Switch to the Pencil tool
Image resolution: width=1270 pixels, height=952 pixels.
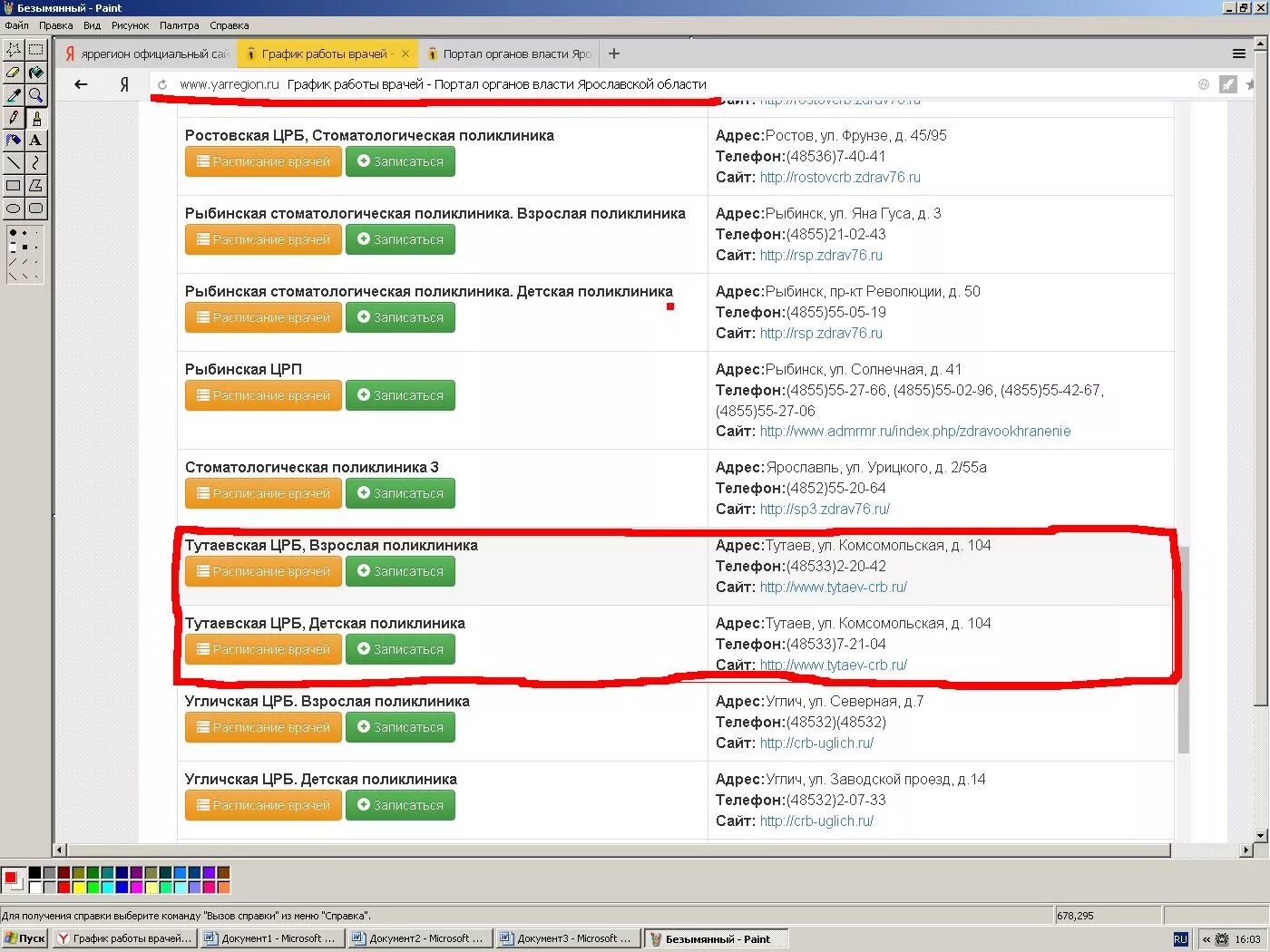click(14, 117)
